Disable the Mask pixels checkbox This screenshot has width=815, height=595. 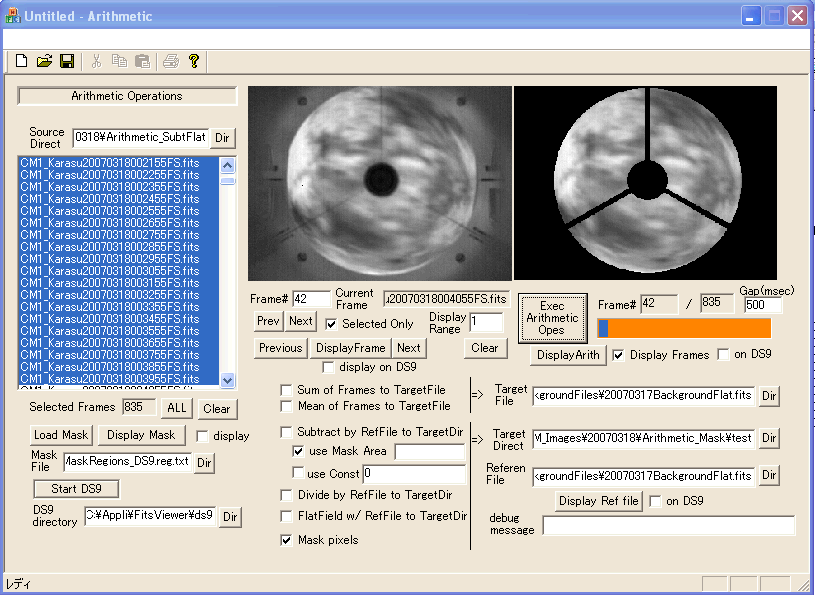tap(288, 540)
